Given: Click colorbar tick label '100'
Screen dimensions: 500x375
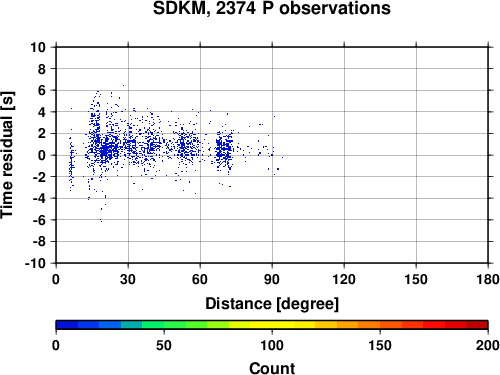Looking at the screenshot, I should point(272,345).
